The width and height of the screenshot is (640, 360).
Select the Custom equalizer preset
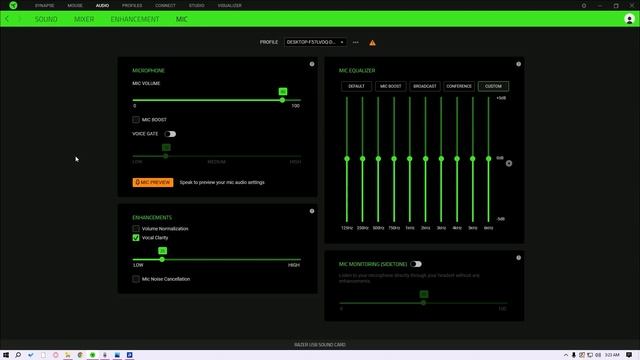click(x=493, y=86)
